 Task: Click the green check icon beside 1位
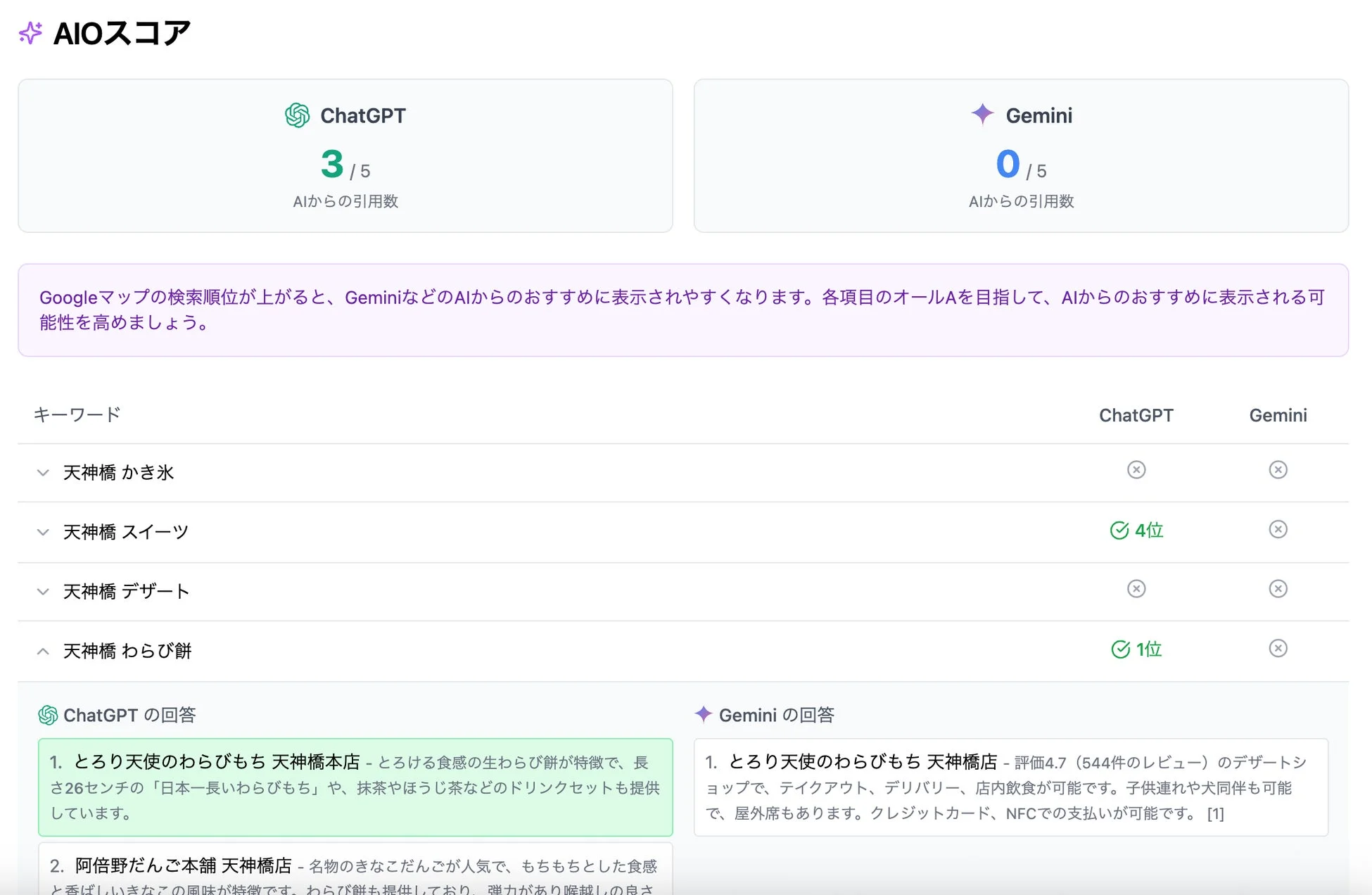tap(1121, 649)
